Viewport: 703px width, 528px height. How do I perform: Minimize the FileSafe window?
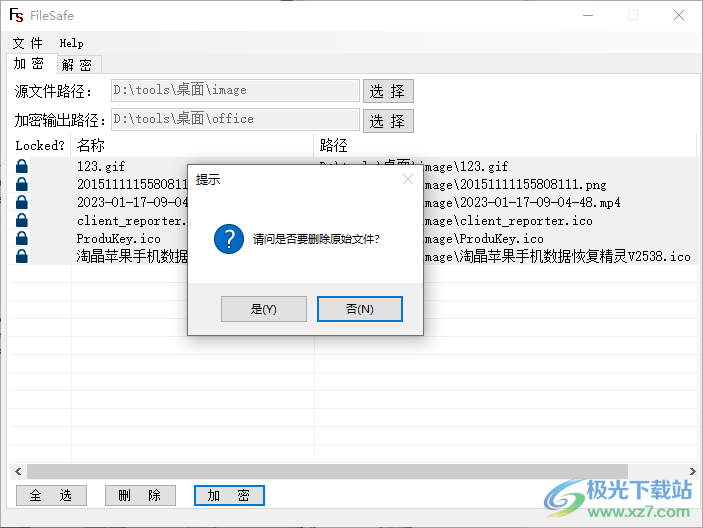click(588, 15)
